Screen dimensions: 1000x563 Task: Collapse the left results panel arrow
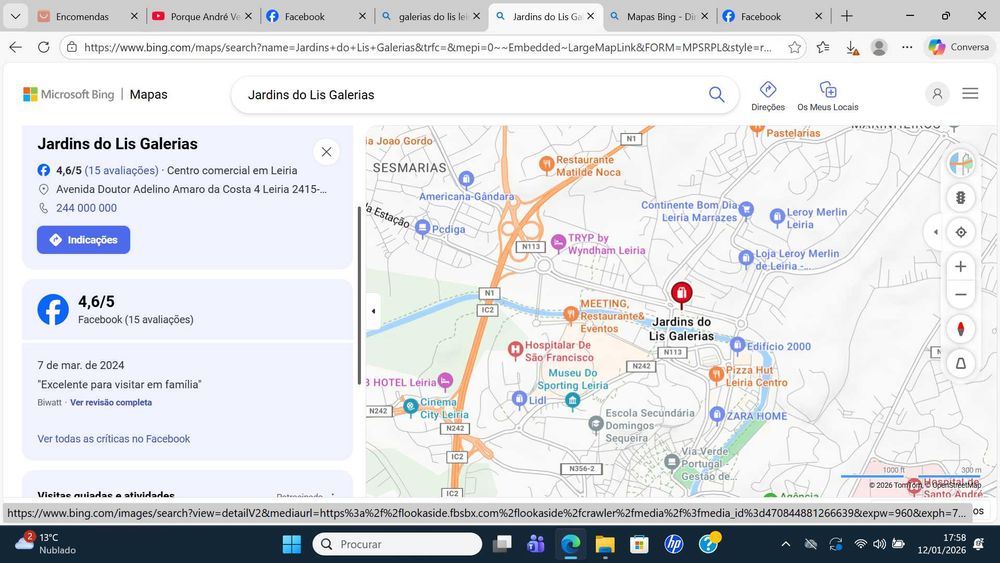tap(373, 311)
